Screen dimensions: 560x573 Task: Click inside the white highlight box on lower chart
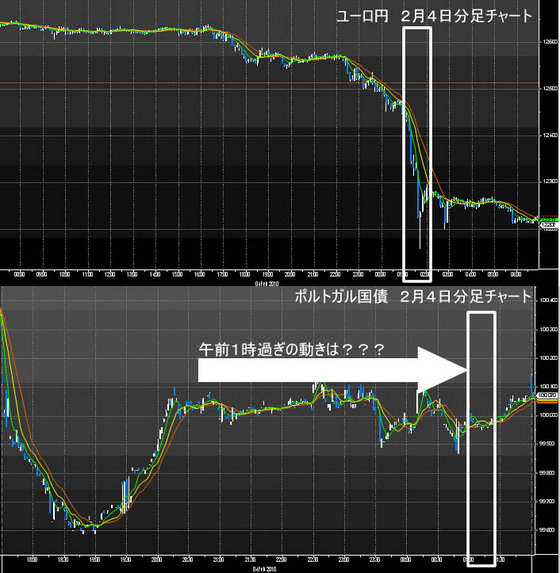[x=482, y=439]
